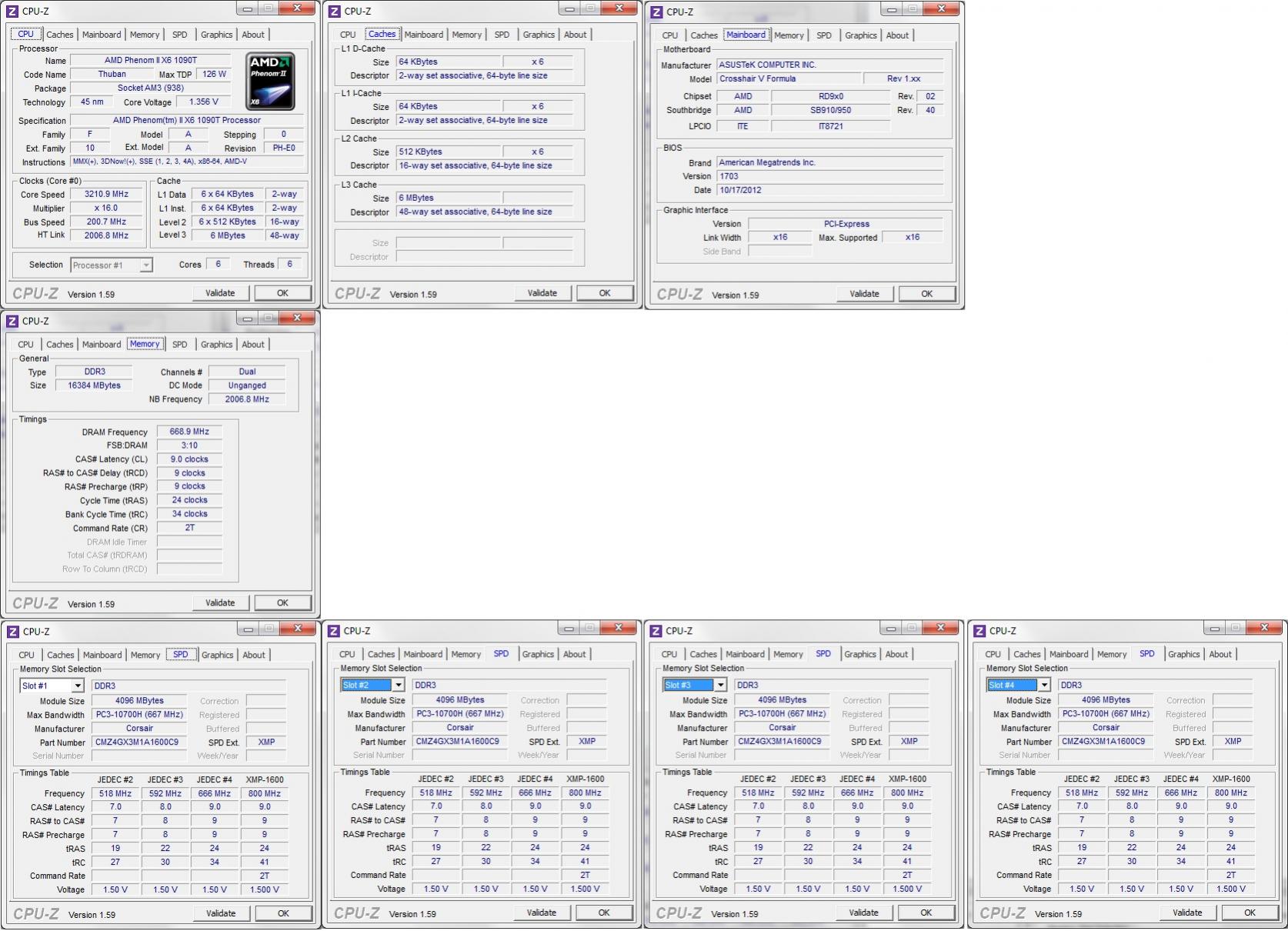Click the Z title icon in the Memory window
The image size is (1288, 931).
point(12,321)
